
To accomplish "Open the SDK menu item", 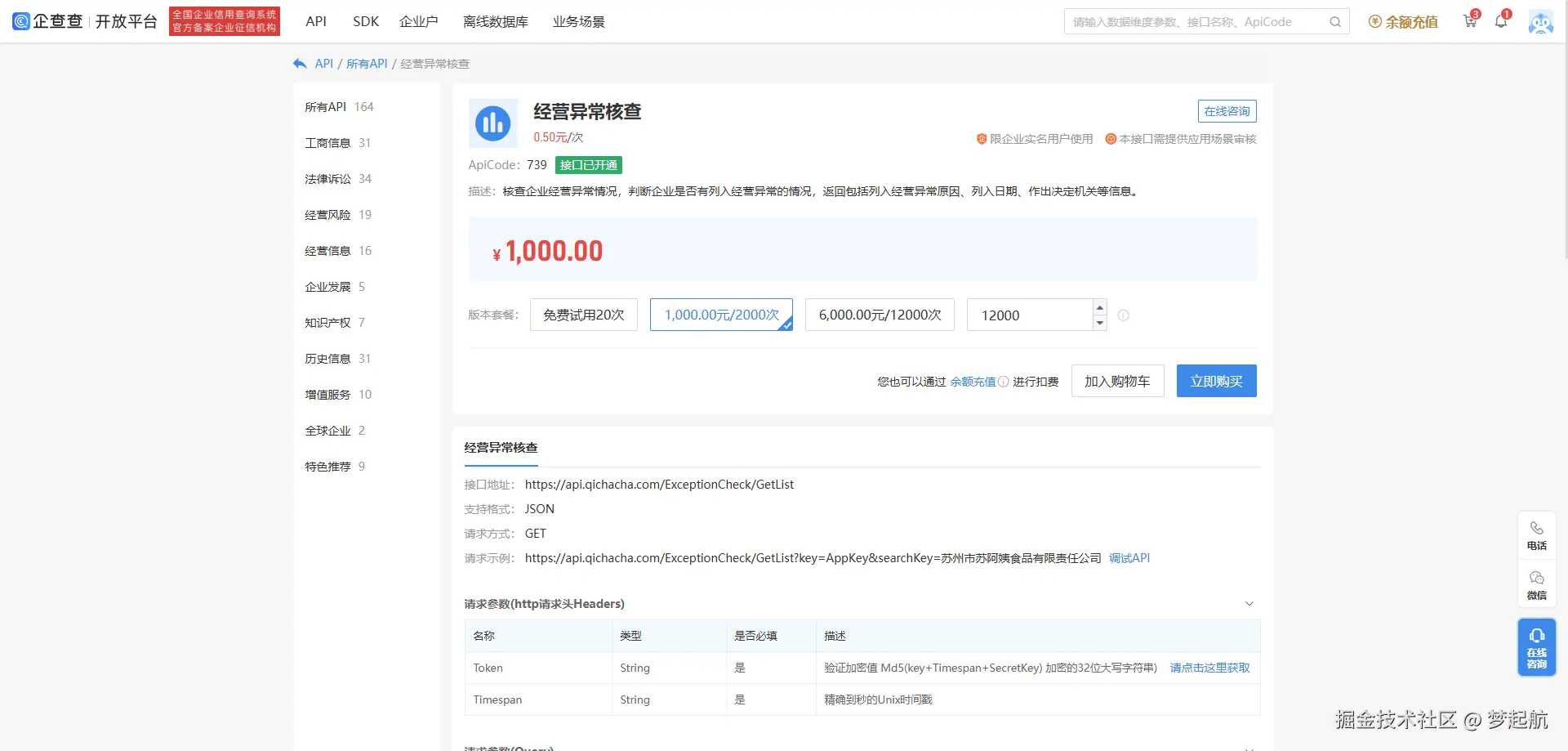I will tap(366, 21).
